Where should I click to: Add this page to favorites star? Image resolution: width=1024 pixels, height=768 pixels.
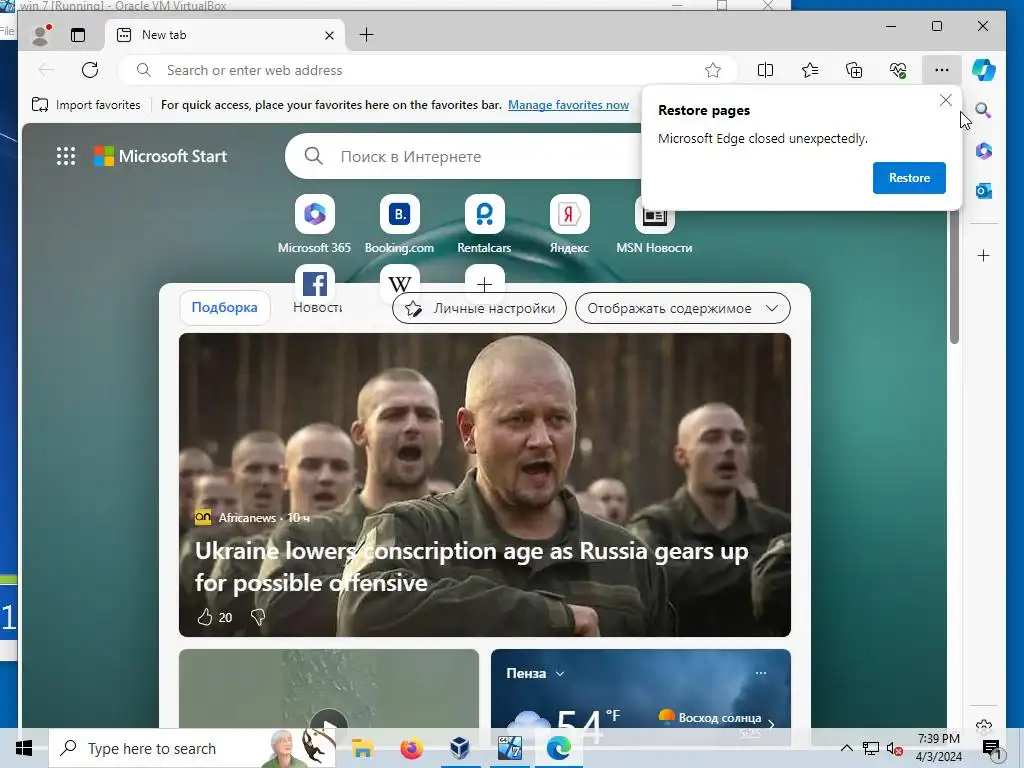(x=712, y=70)
